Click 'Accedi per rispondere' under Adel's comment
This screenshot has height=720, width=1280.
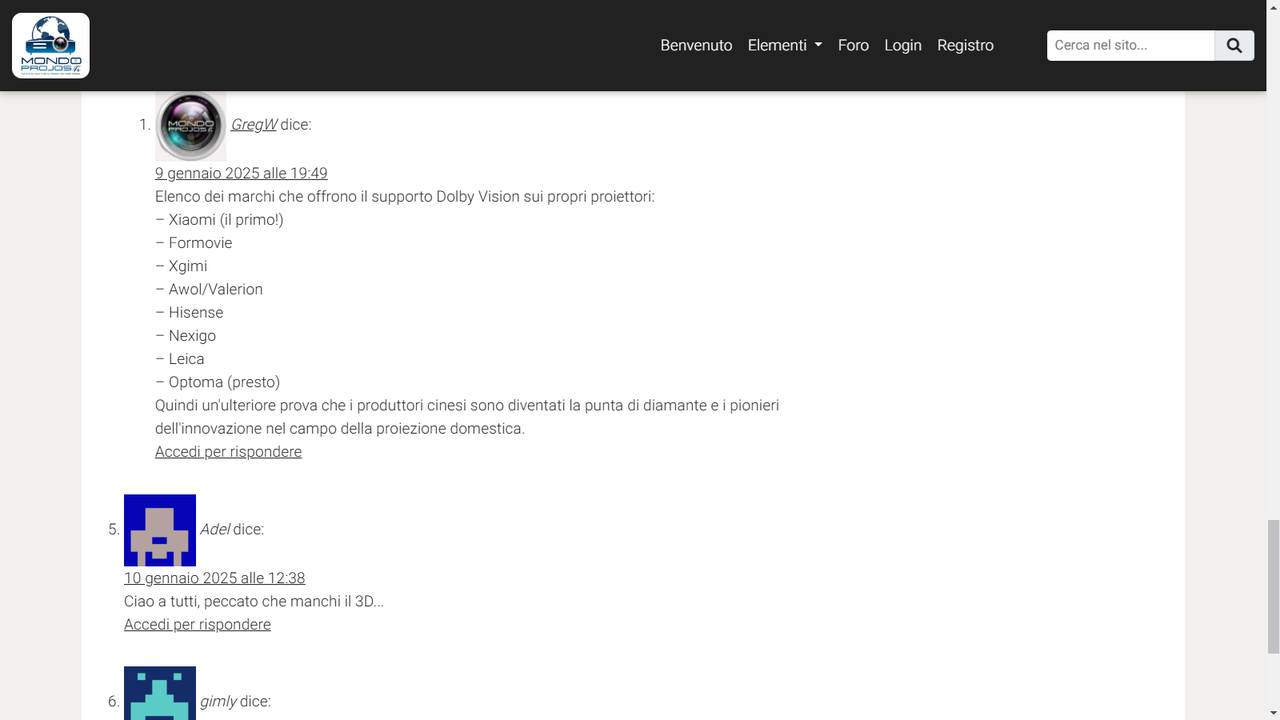[197, 624]
